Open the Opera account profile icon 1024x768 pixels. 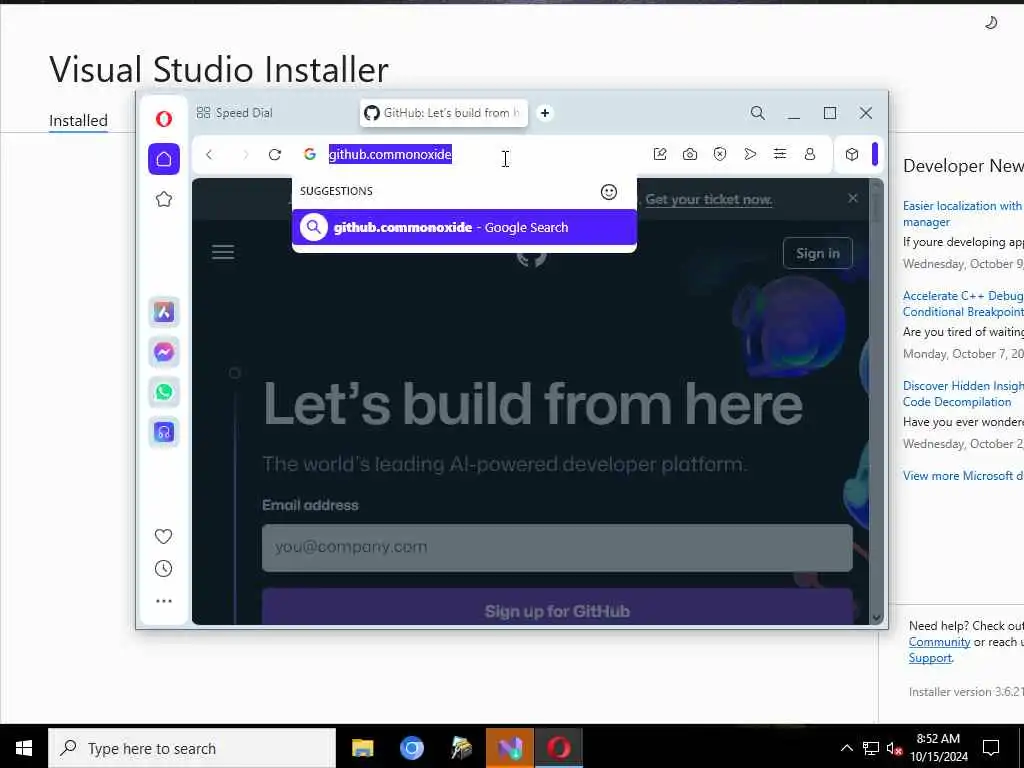pyautogui.click(x=810, y=154)
